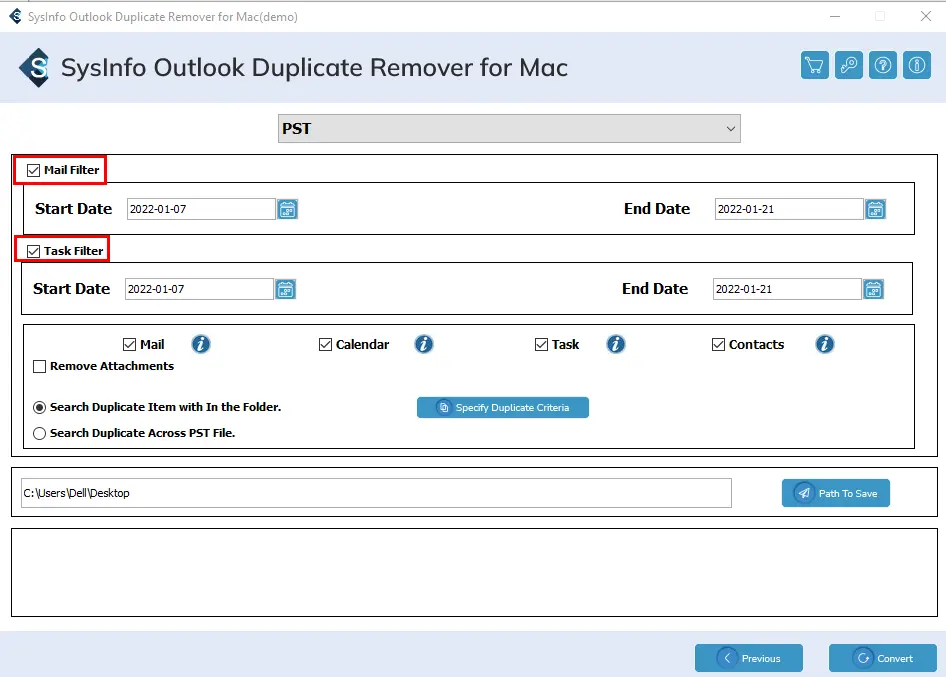
Task: Open the help question mark icon
Action: (883, 65)
